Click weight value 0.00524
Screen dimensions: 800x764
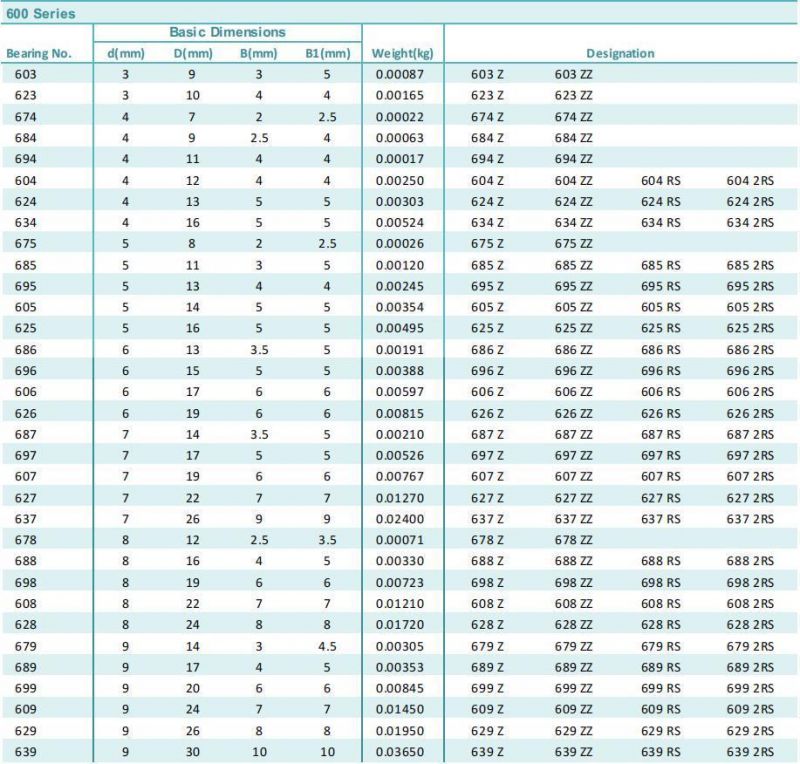400,223
